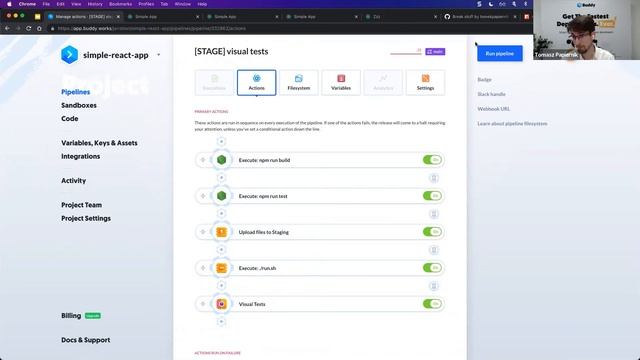The height and width of the screenshot is (360, 640).
Task: Toggle off Execute ./run.sh action
Action: (432, 268)
